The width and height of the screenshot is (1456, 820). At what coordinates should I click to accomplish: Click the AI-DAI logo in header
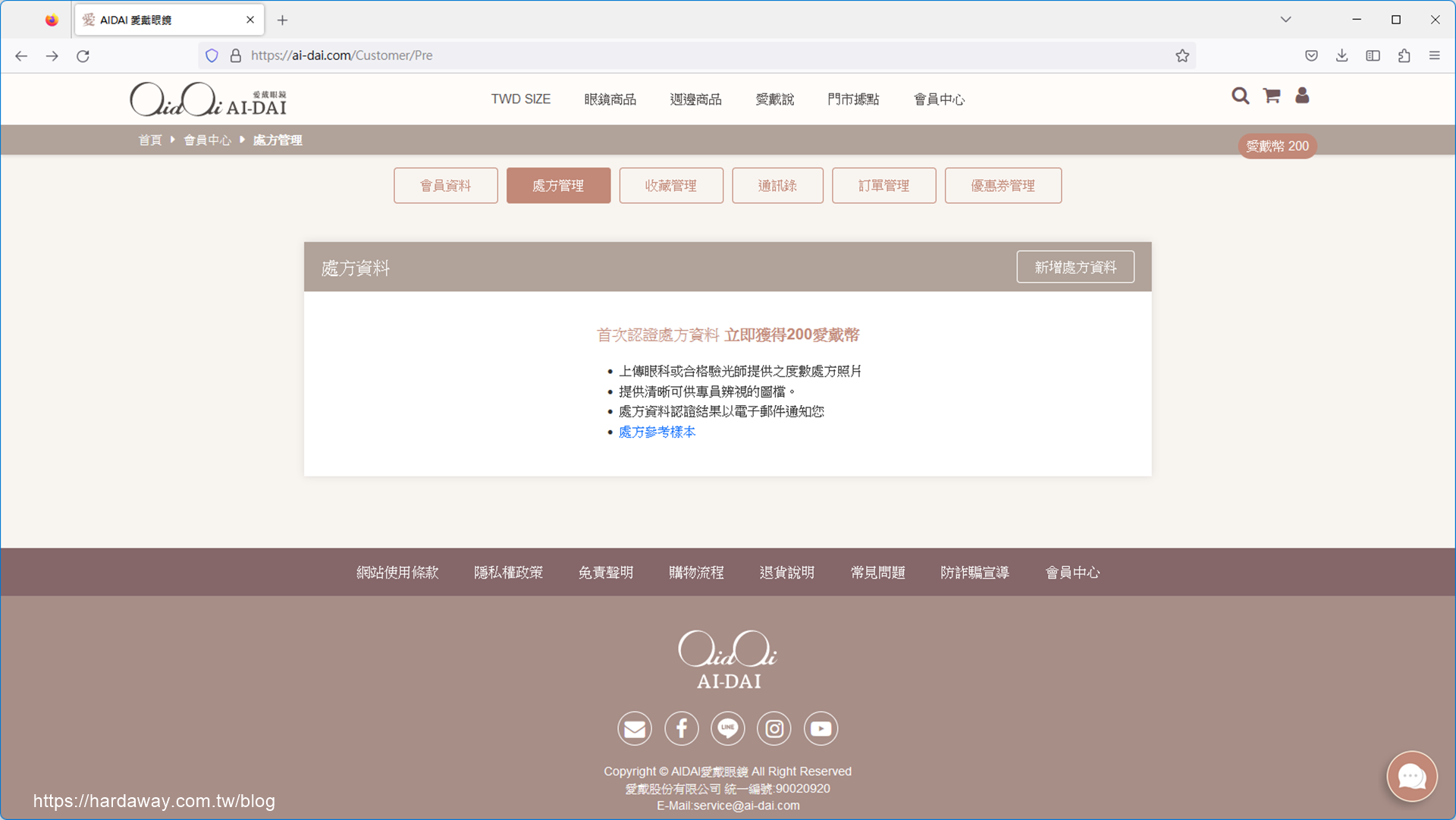click(x=209, y=99)
